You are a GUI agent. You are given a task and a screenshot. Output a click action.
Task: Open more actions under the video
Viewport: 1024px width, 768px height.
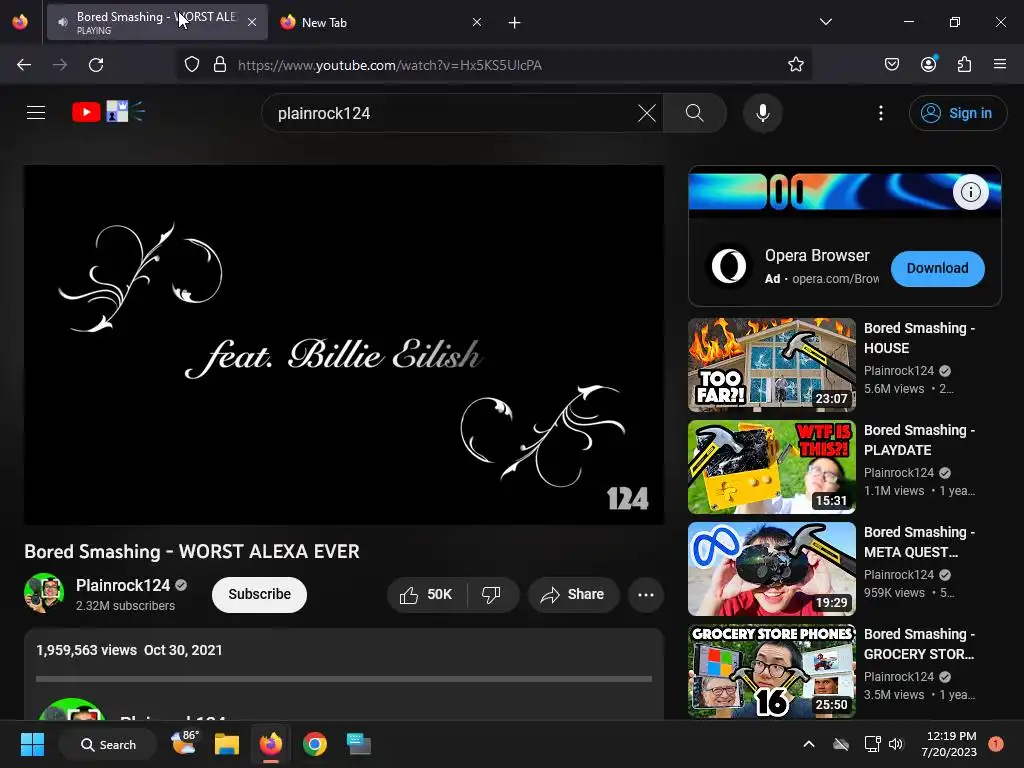pyautogui.click(x=645, y=595)
